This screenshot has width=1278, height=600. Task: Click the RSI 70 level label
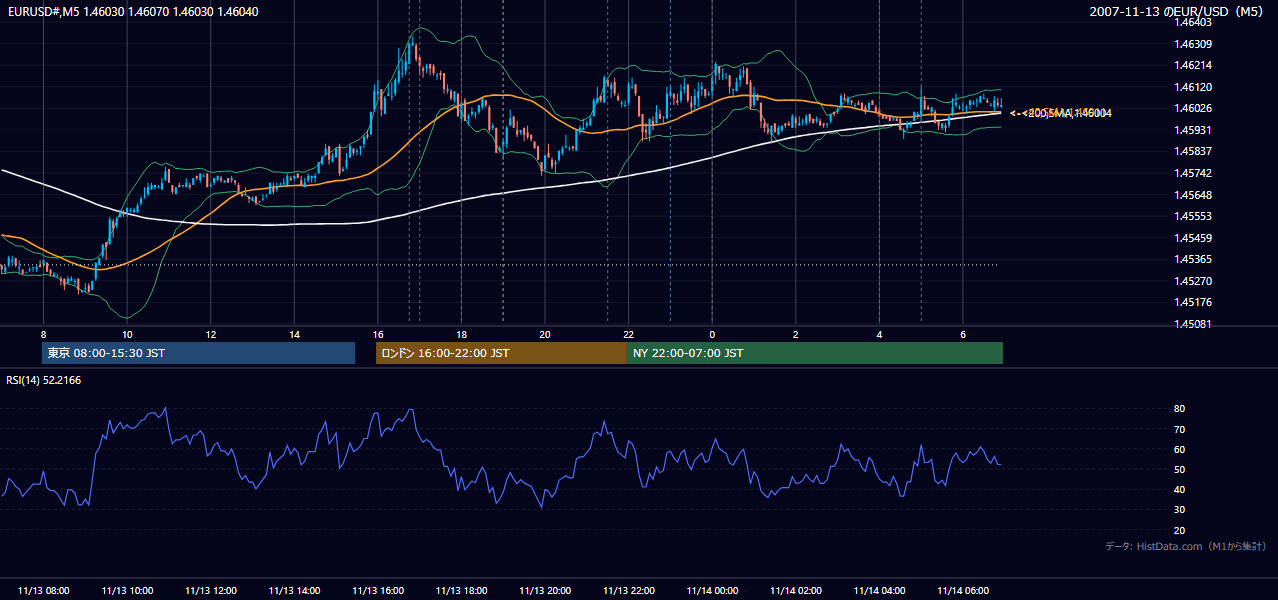pyautogui.click(x=1179, y=429)
